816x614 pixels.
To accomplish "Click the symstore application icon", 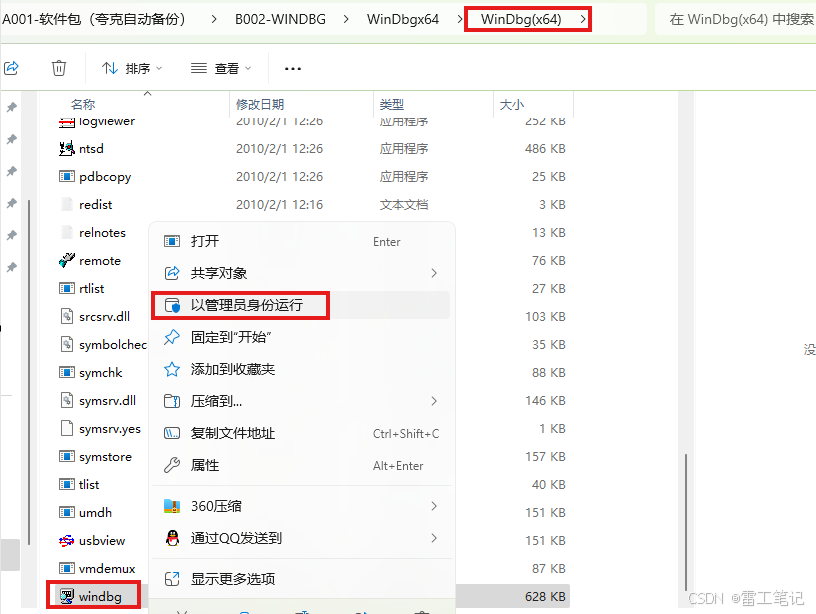I will point(67,456).
